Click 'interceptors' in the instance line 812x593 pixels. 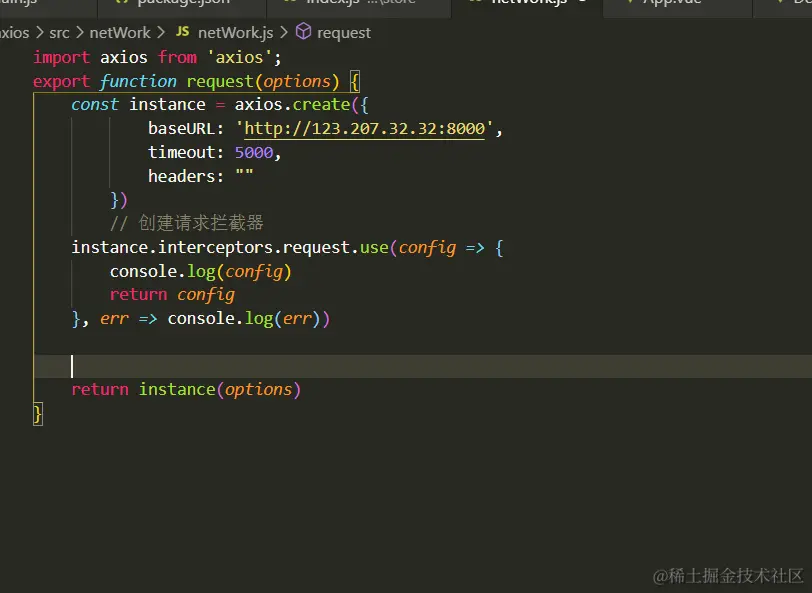215,248
